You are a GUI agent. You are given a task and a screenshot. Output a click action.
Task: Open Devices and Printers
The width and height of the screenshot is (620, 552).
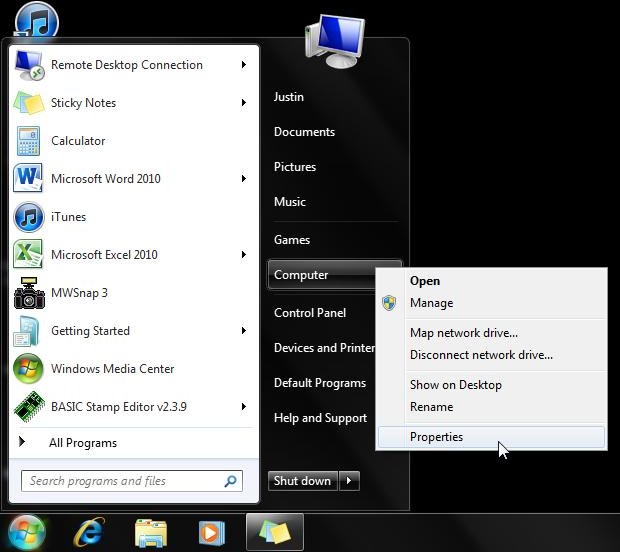point(324,348)
